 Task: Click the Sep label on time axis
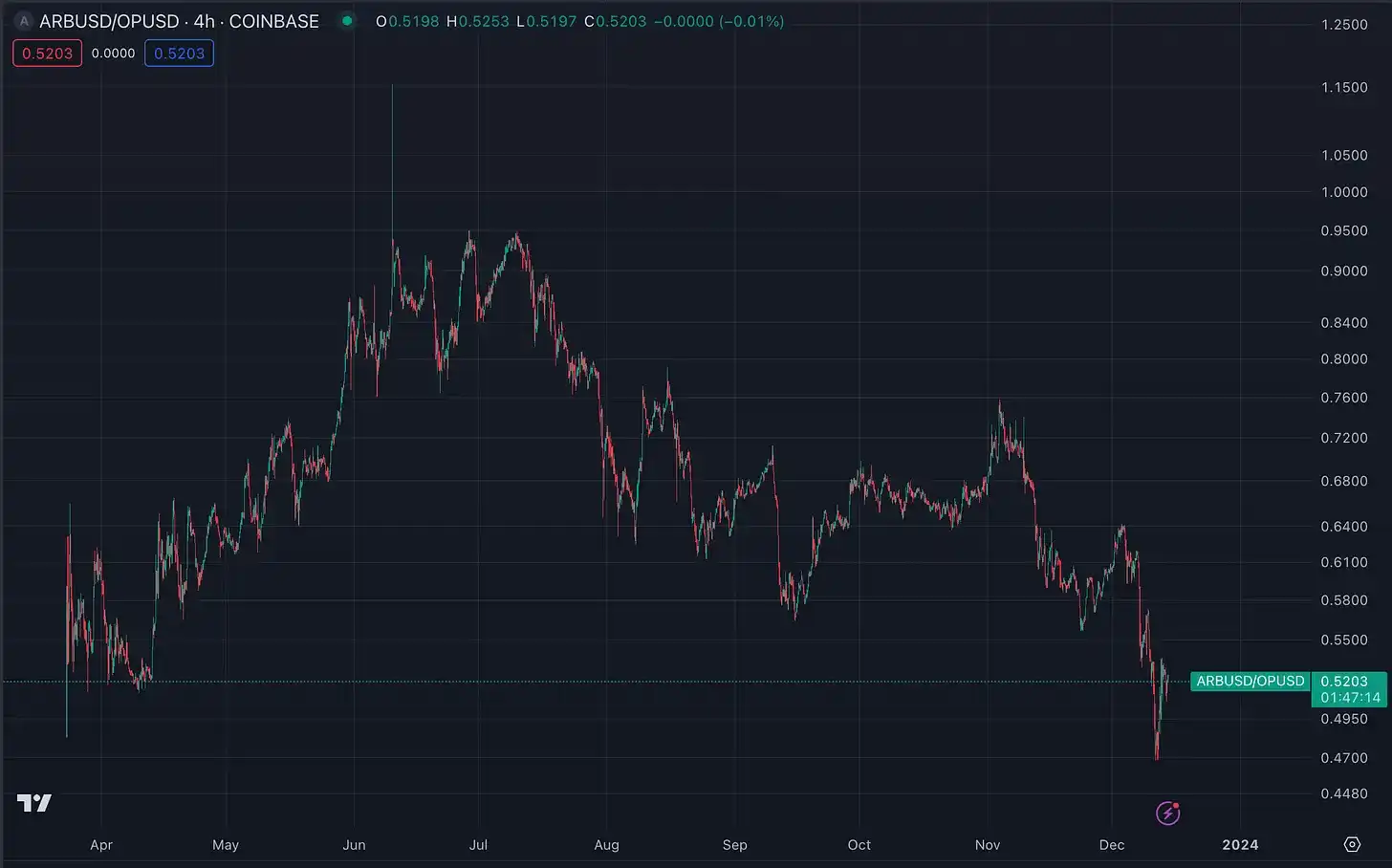coord(734,845)
